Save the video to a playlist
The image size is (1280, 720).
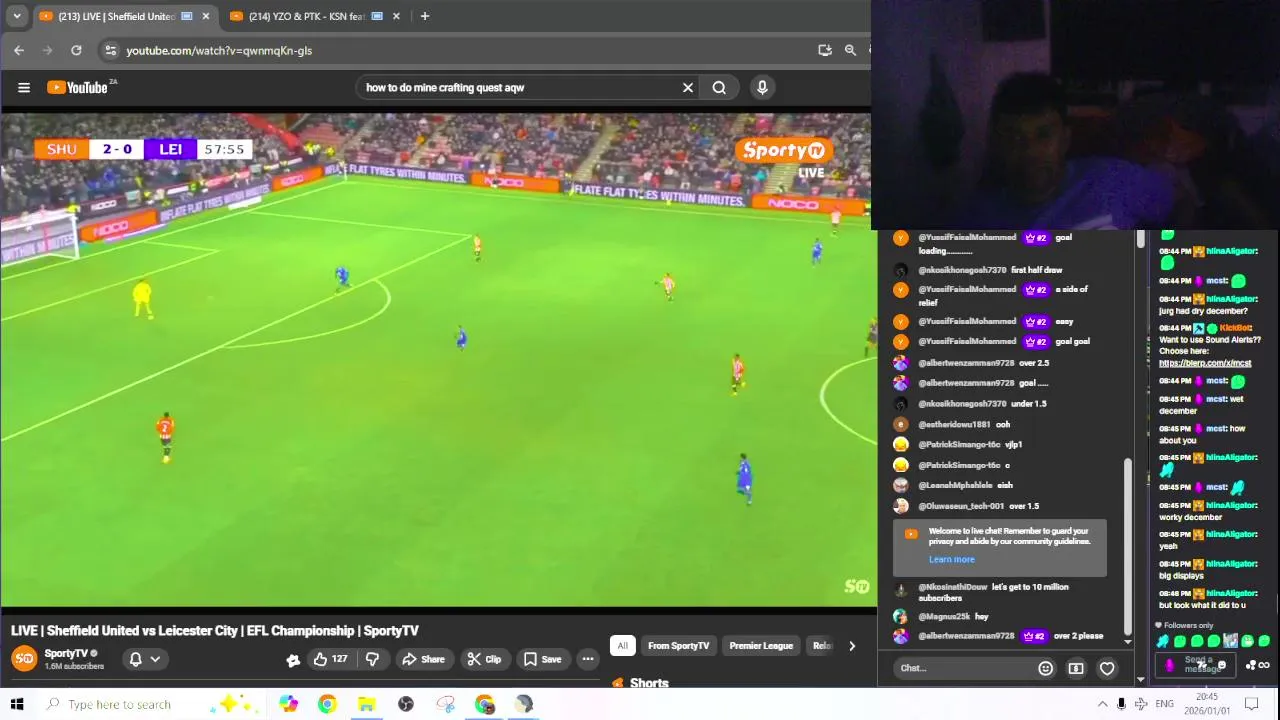[543, 659]
